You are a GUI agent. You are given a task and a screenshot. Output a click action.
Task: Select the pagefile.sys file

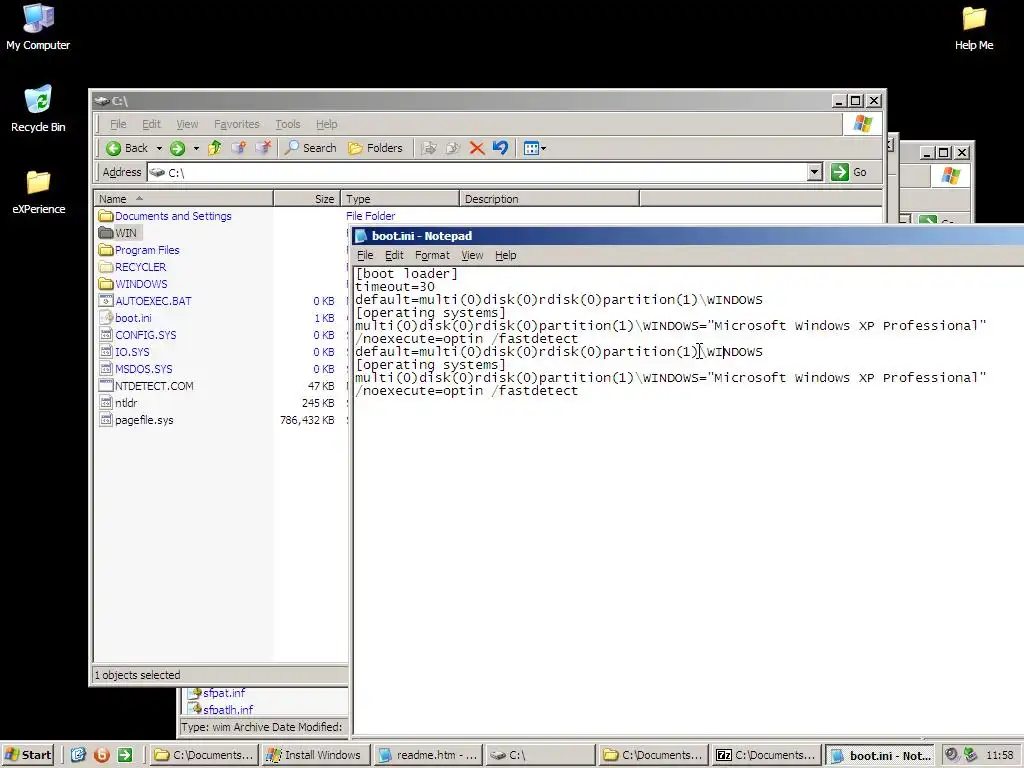point(136,420)
